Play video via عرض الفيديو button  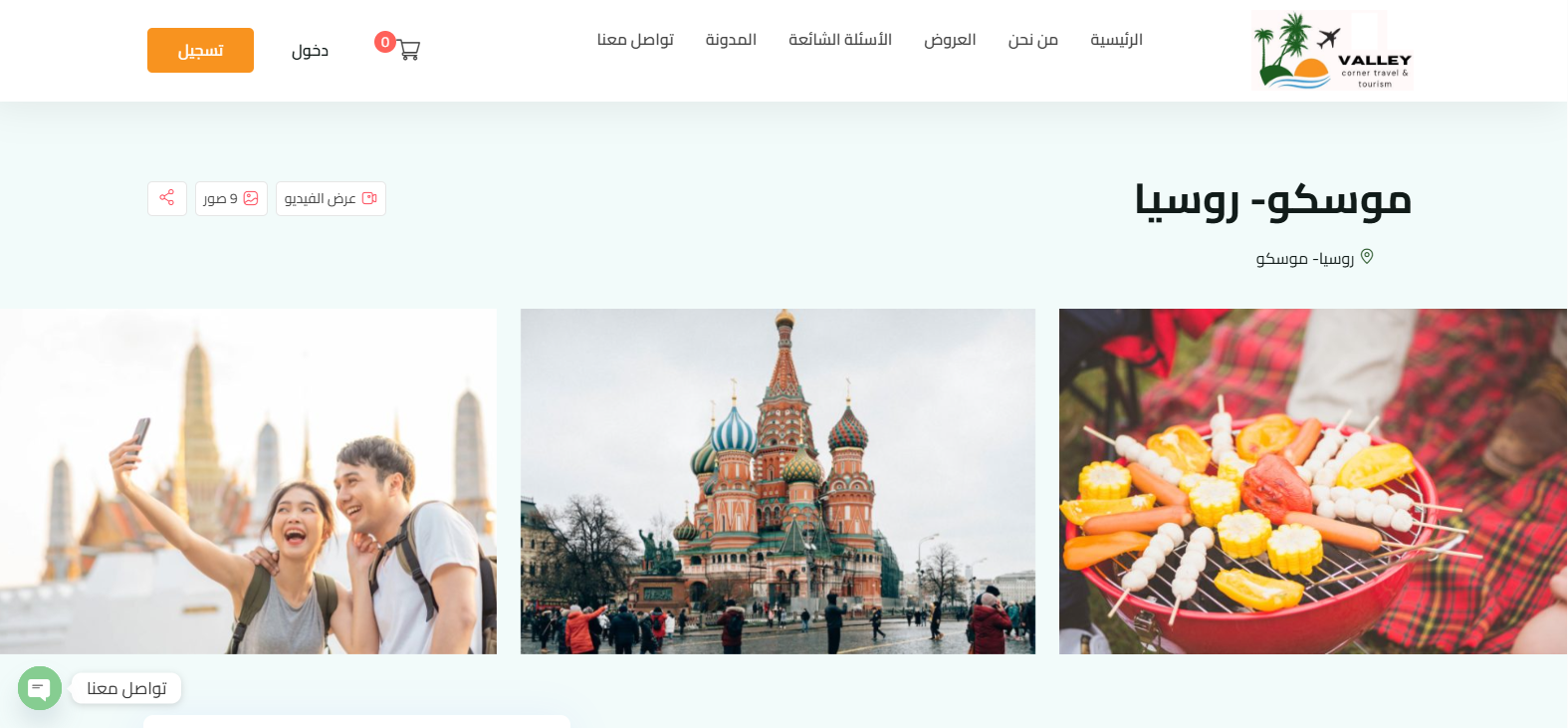point(331,198)
